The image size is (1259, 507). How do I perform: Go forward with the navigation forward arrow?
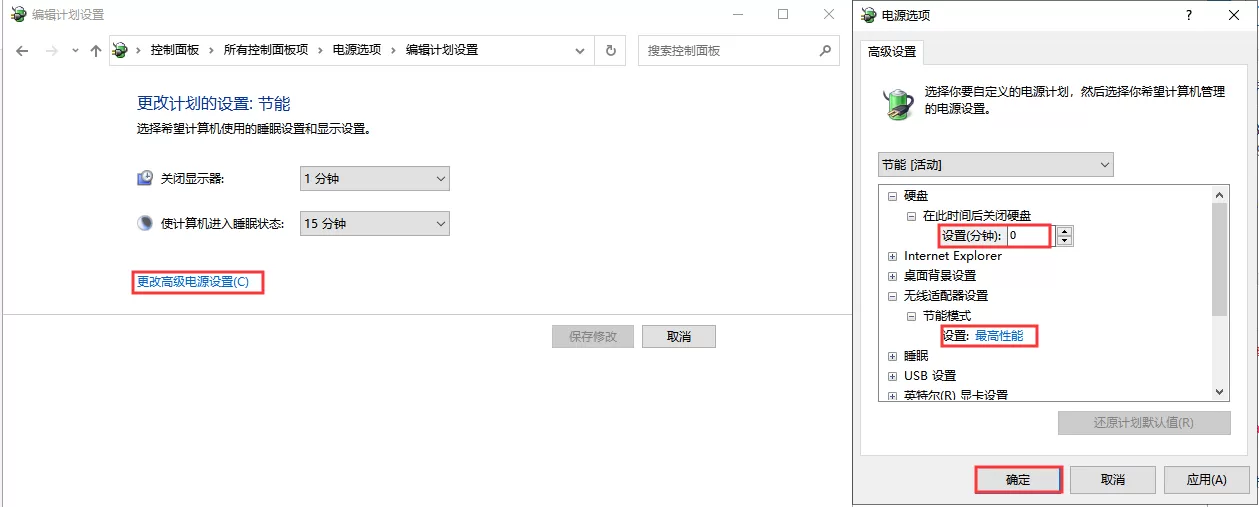(52, 50)
